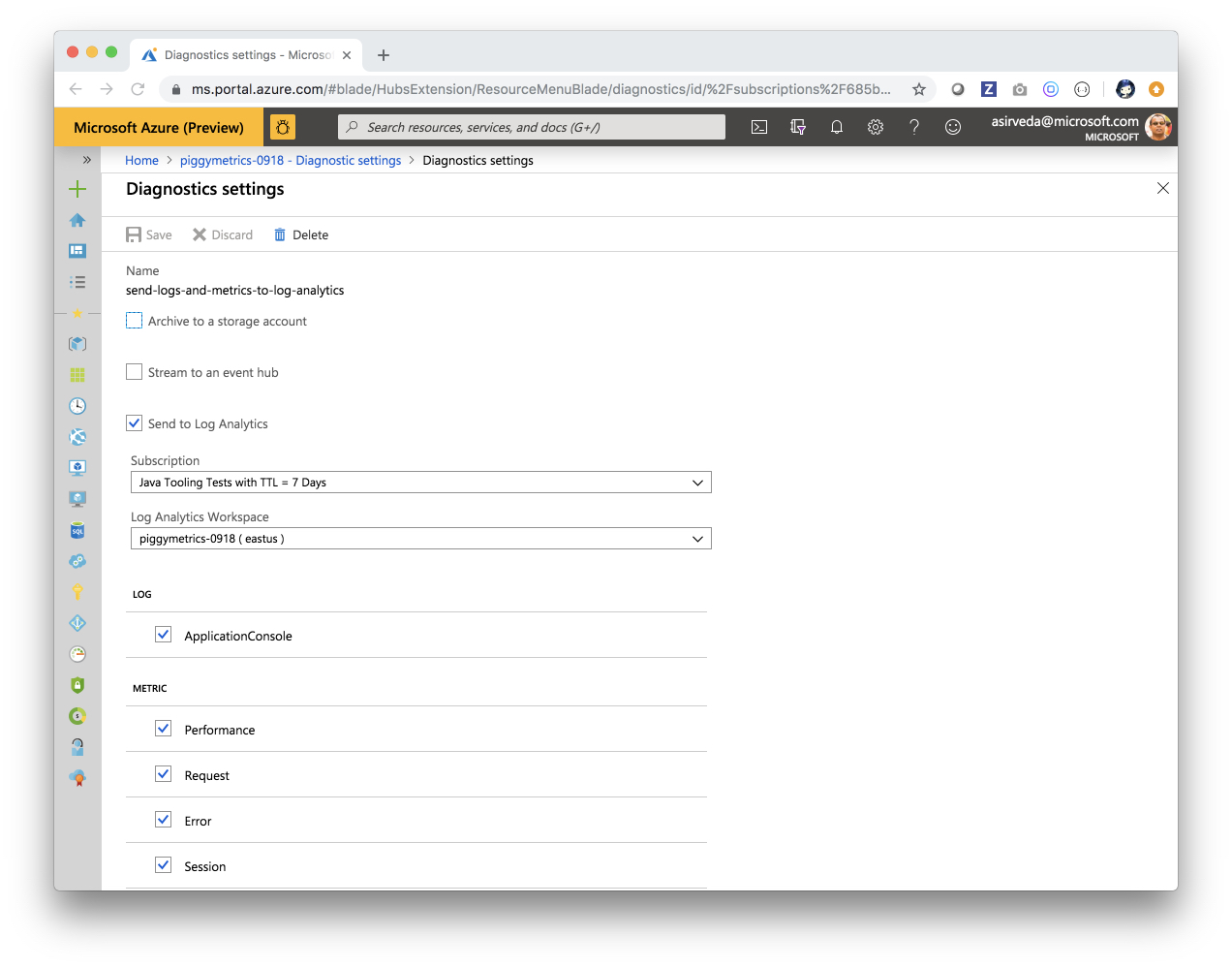Click the orange up-arrow Chrome update icon
The image size is (1232, 968).
click(1156, 89)
